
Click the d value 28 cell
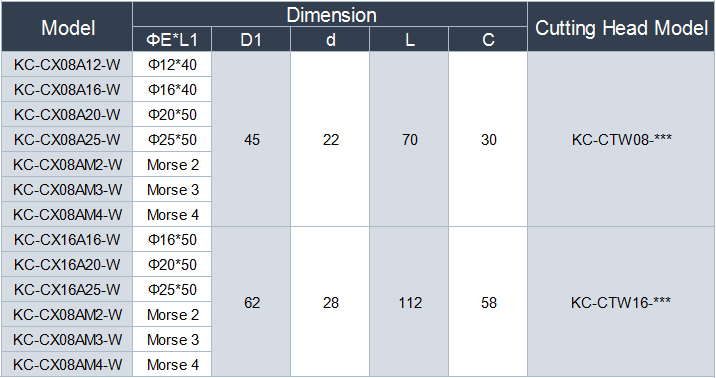[x=330, y=302]
